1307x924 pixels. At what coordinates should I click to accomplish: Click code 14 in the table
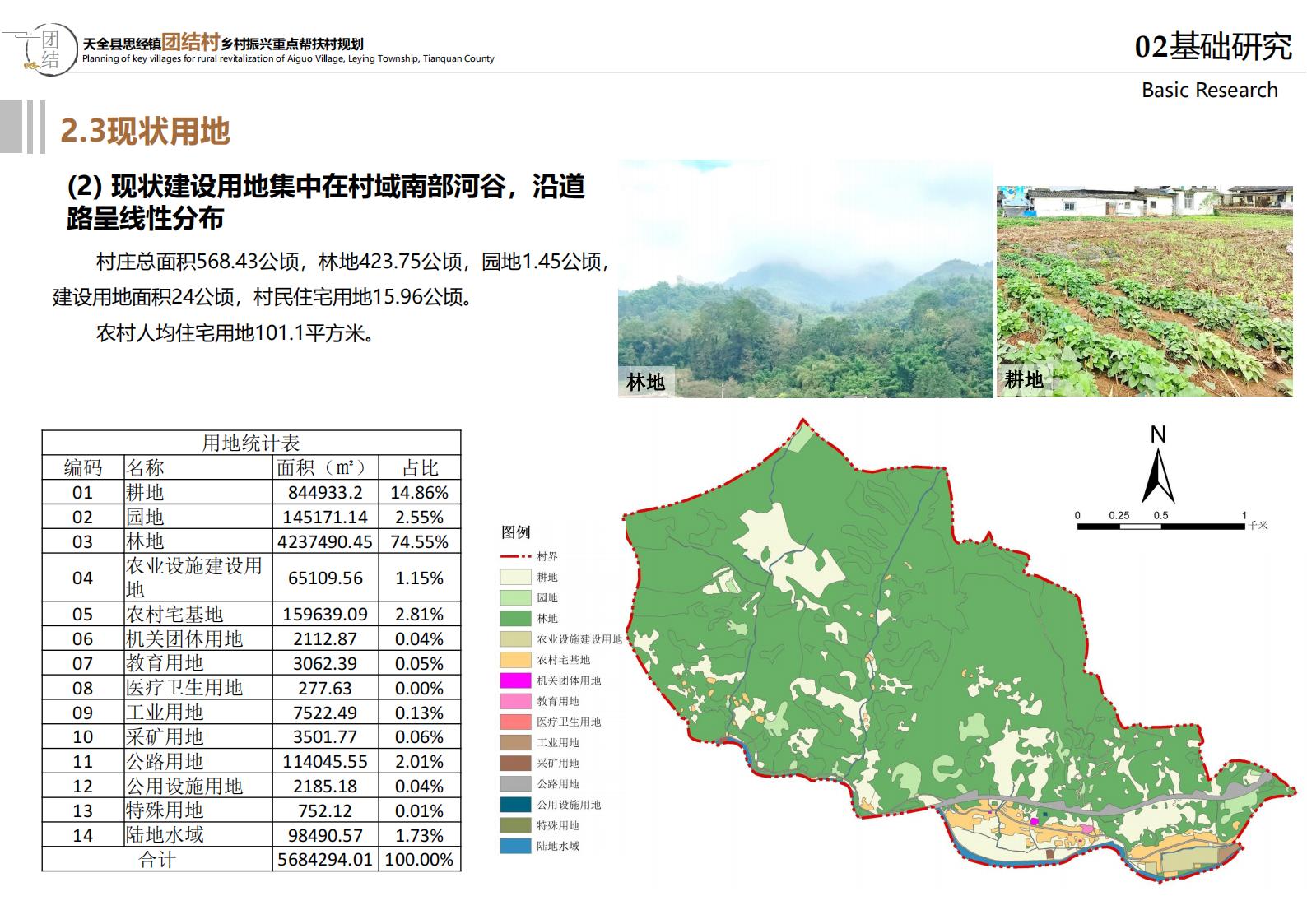coord(83,835)
